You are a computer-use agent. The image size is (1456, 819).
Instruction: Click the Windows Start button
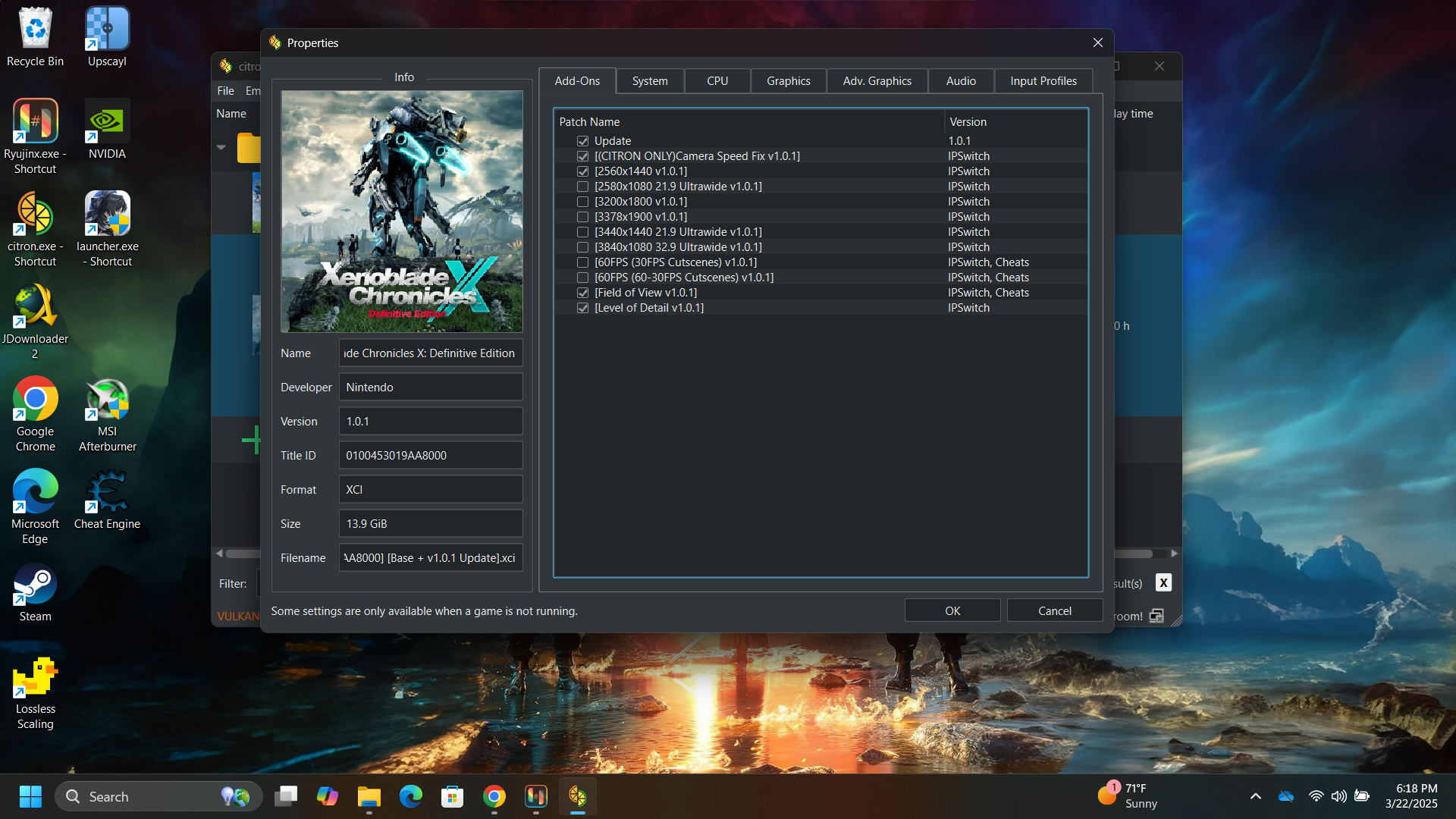click(x=30, y=796)
